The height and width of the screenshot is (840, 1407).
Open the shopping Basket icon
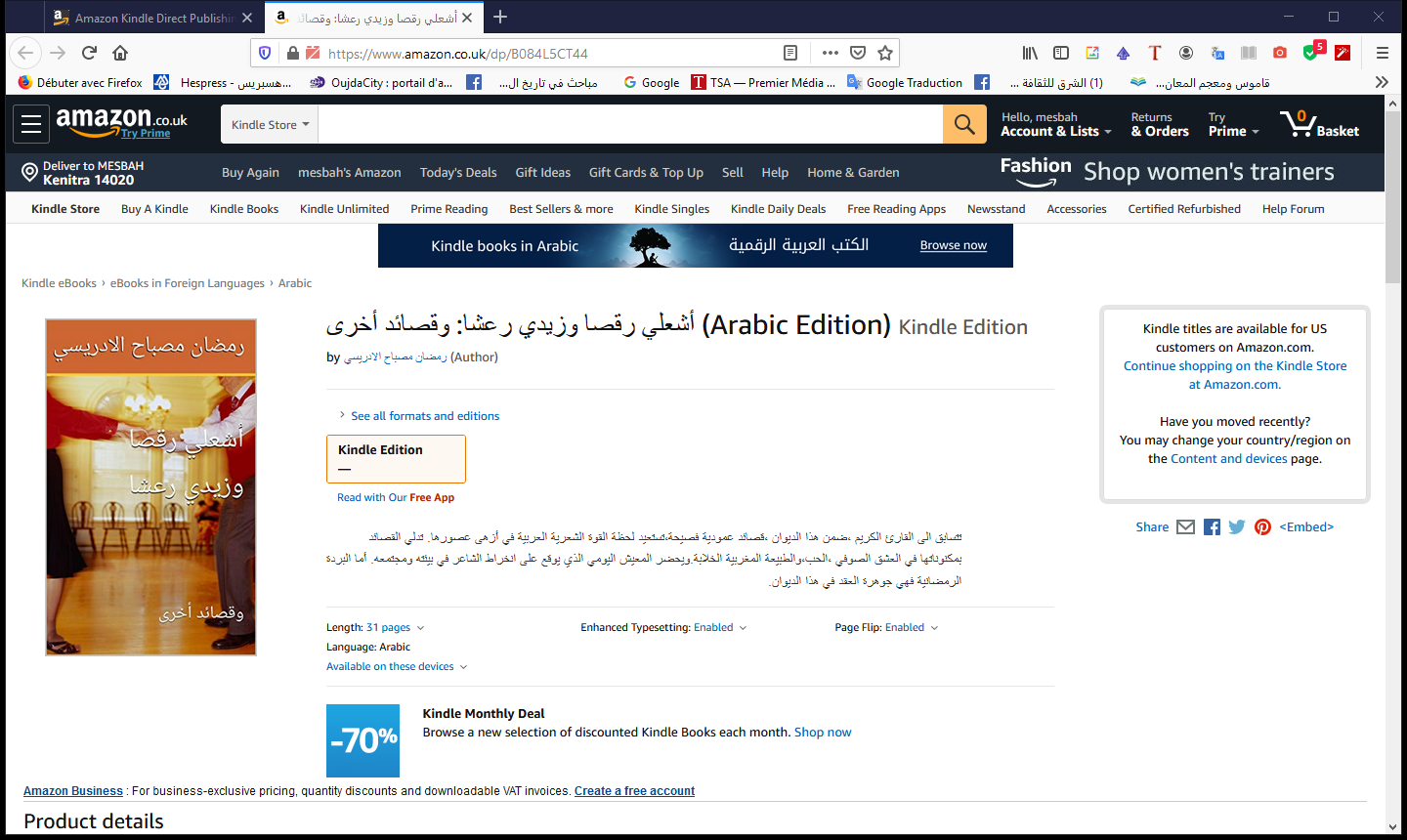point(1319,124)
